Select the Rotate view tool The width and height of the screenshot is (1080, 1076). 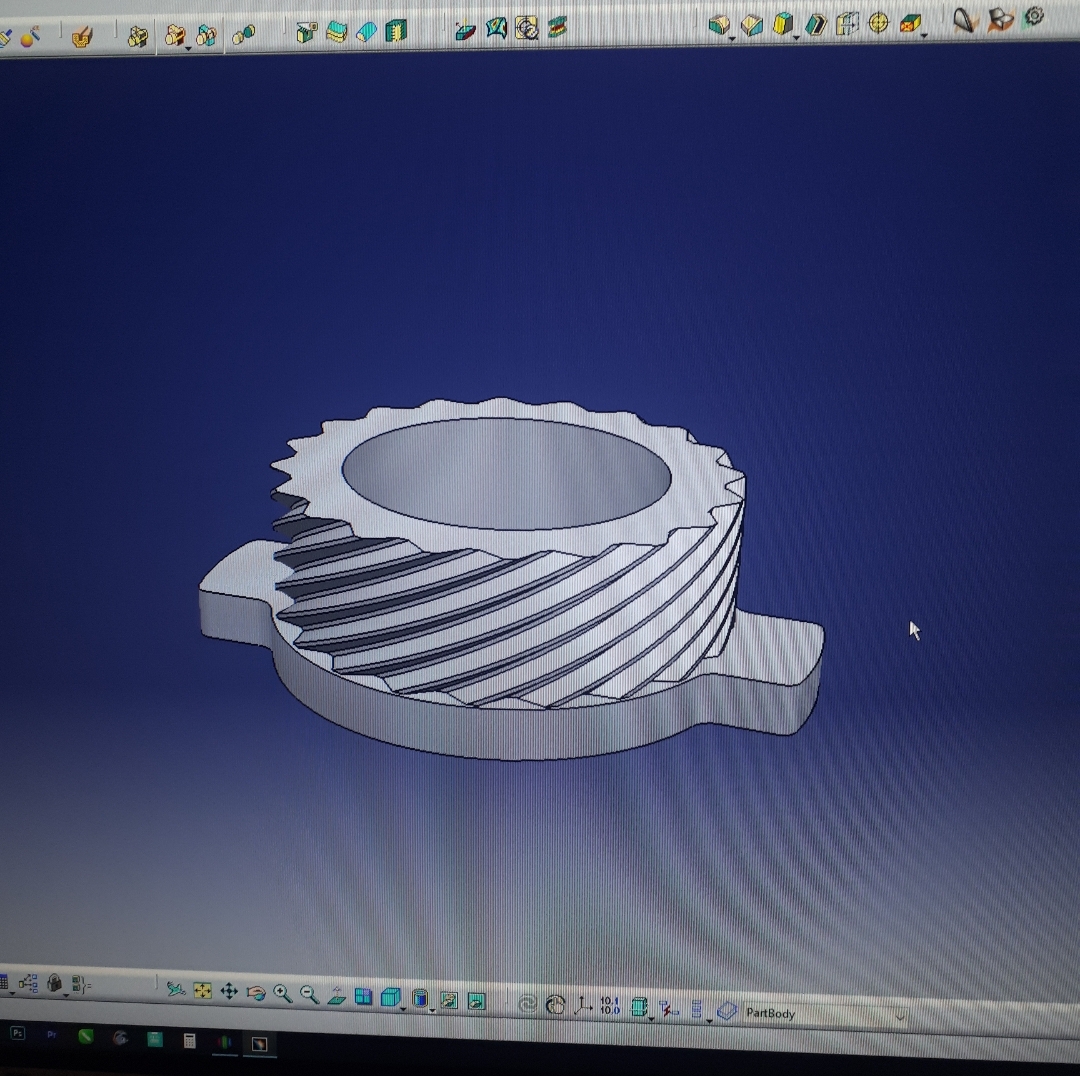(256, 993)
